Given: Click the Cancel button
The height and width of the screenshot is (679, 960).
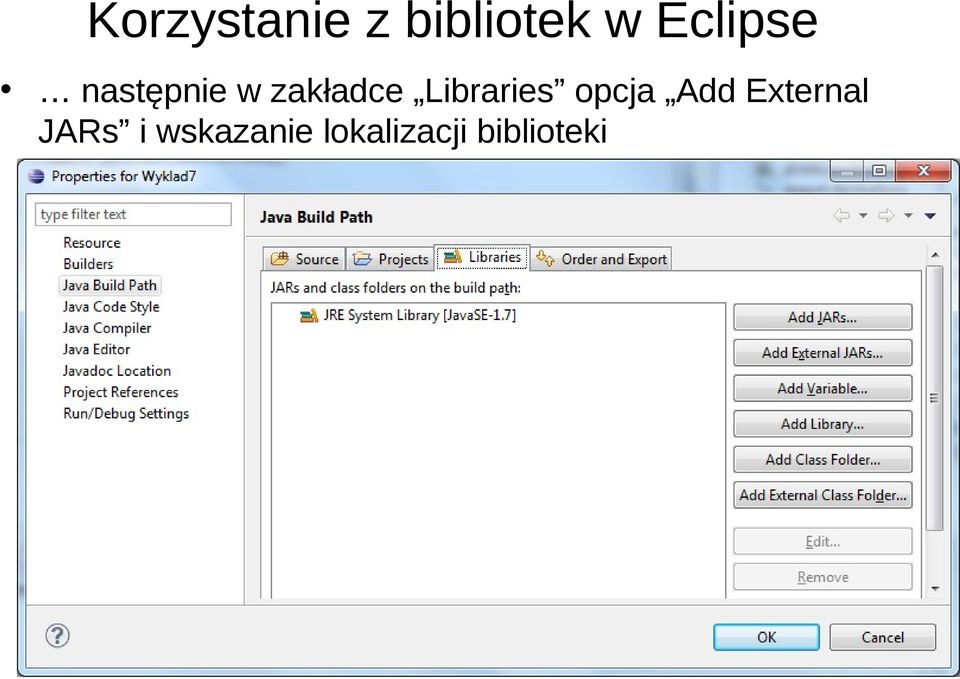Looking at the screenshot, I should [882, 637].
